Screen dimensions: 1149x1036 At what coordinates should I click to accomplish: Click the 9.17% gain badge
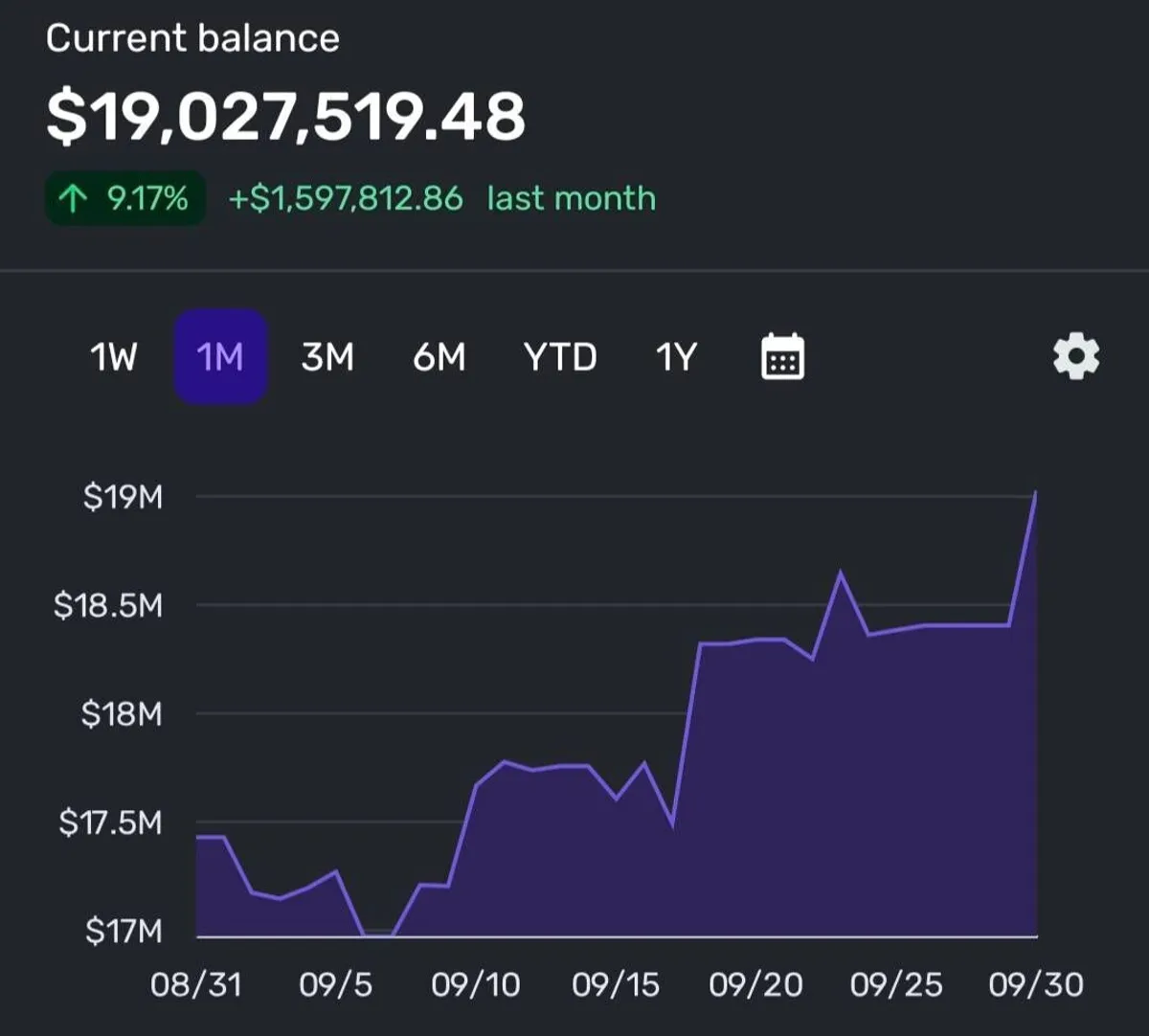click(125, 199)
